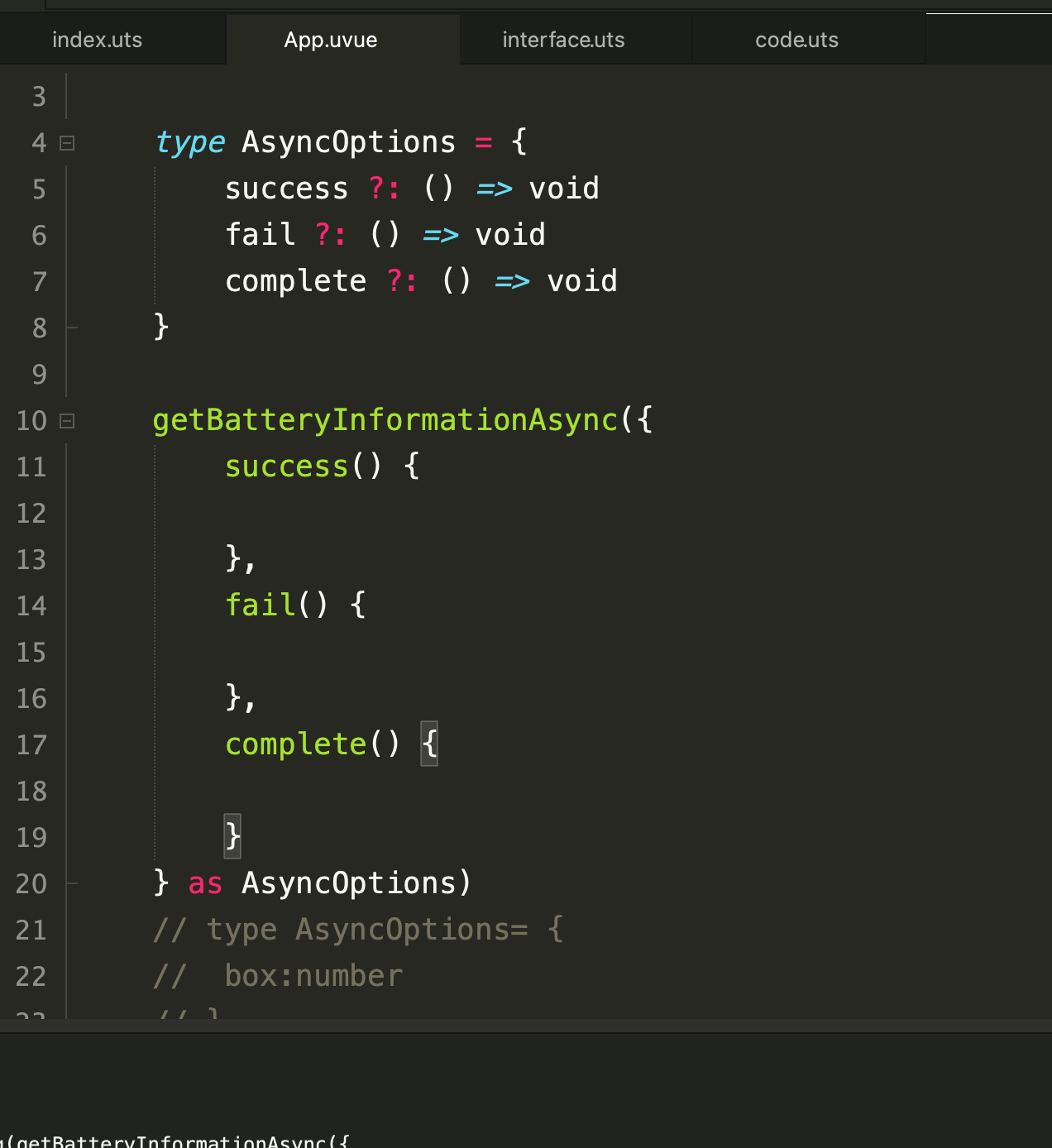The width and height of the screenshot is (1052, 1148).
Task: Click the highlighted closing brace on line 19
Action: click(232, 837)
